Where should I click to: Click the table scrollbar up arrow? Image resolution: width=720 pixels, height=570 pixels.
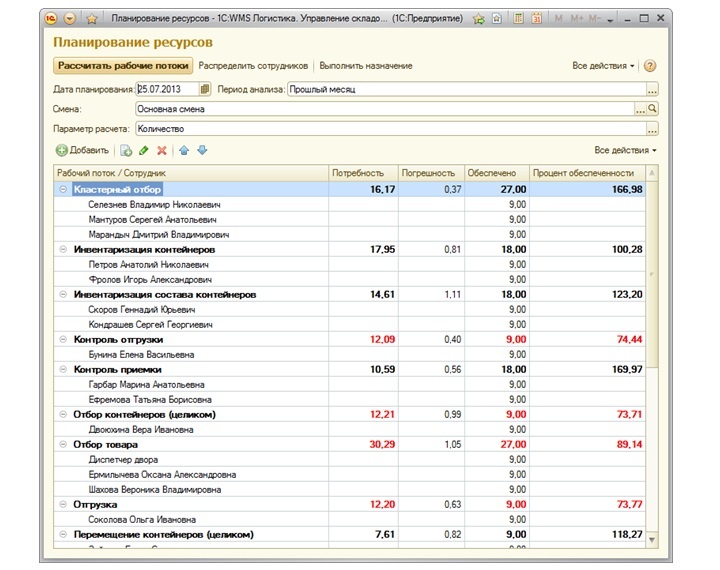tap(652, 173)
